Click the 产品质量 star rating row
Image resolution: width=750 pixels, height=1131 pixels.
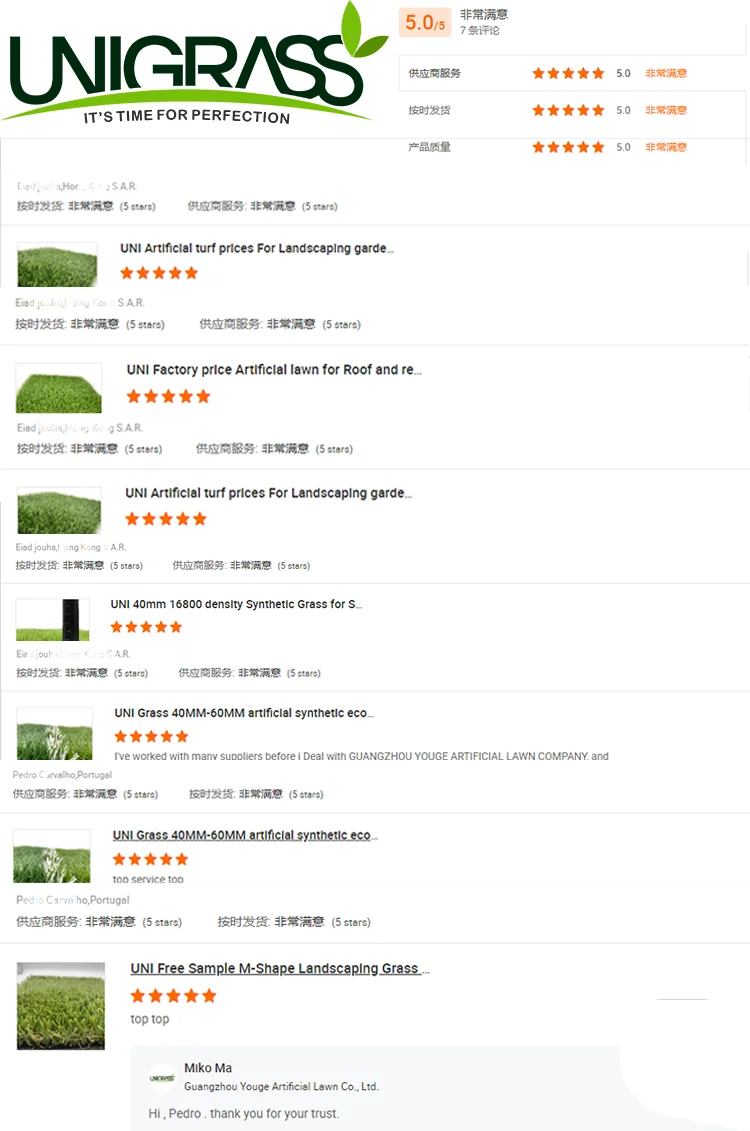tap(547, 147)
